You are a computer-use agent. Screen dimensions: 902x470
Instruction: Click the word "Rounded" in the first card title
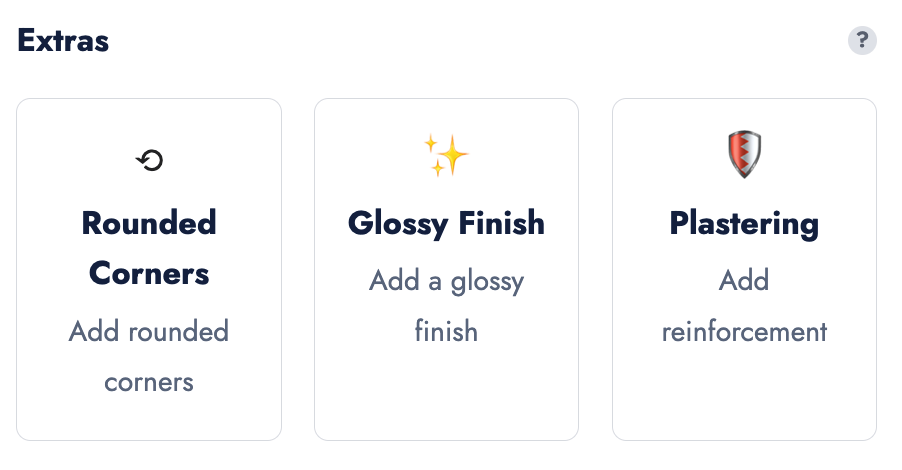pyautogui.click(x=149, y=222)
